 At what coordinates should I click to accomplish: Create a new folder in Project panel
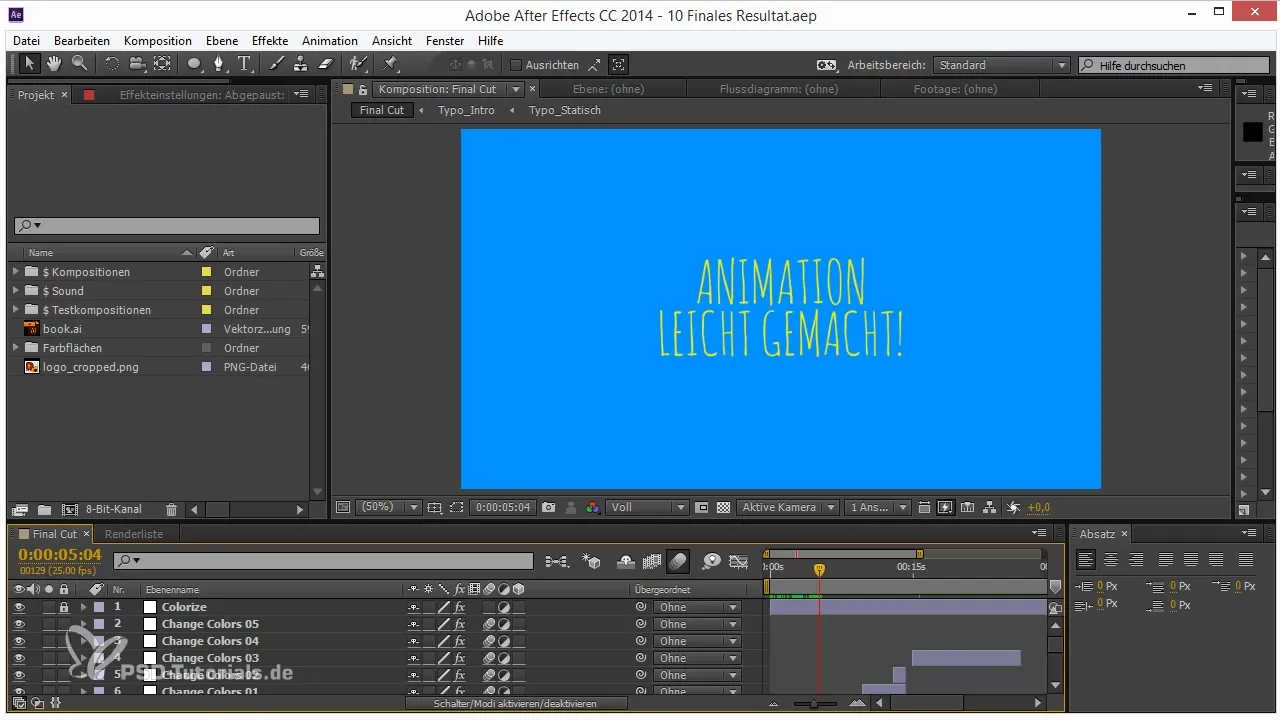point(44,509)
